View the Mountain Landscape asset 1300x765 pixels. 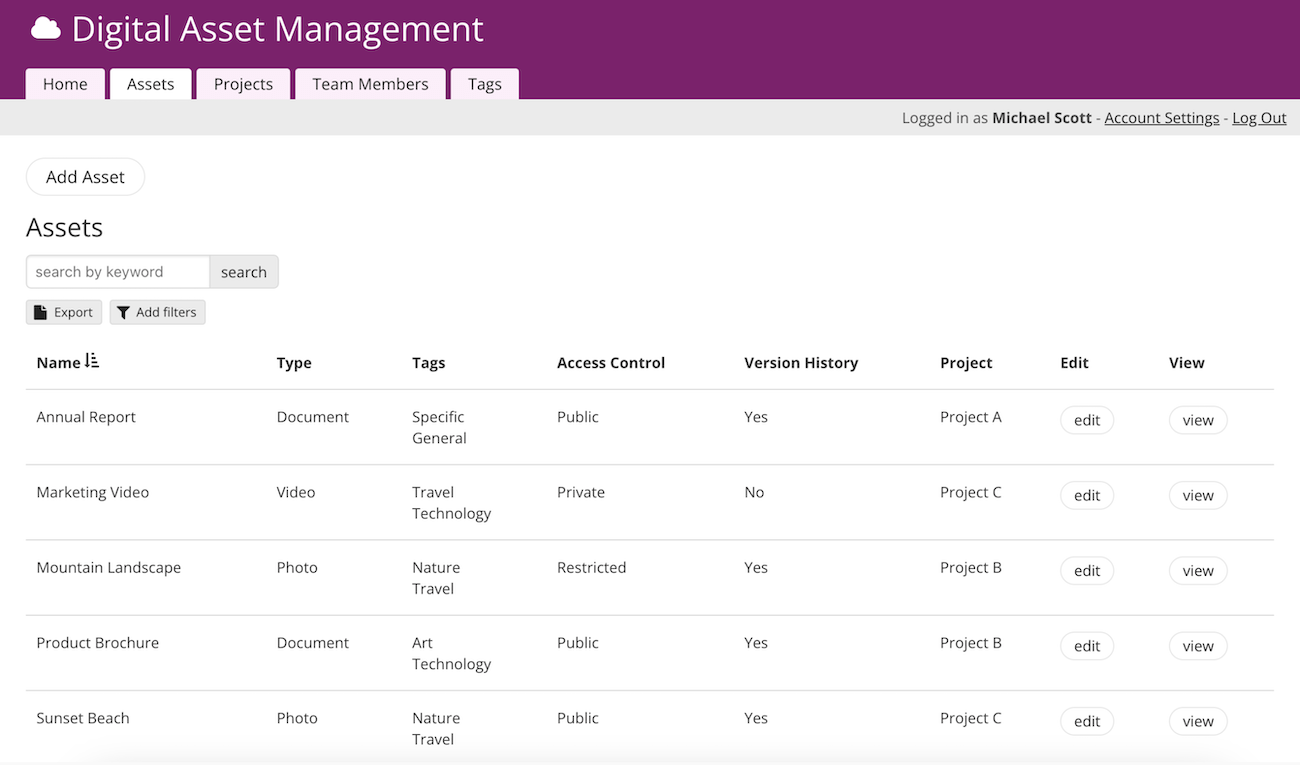click(x=1198, y=571)
